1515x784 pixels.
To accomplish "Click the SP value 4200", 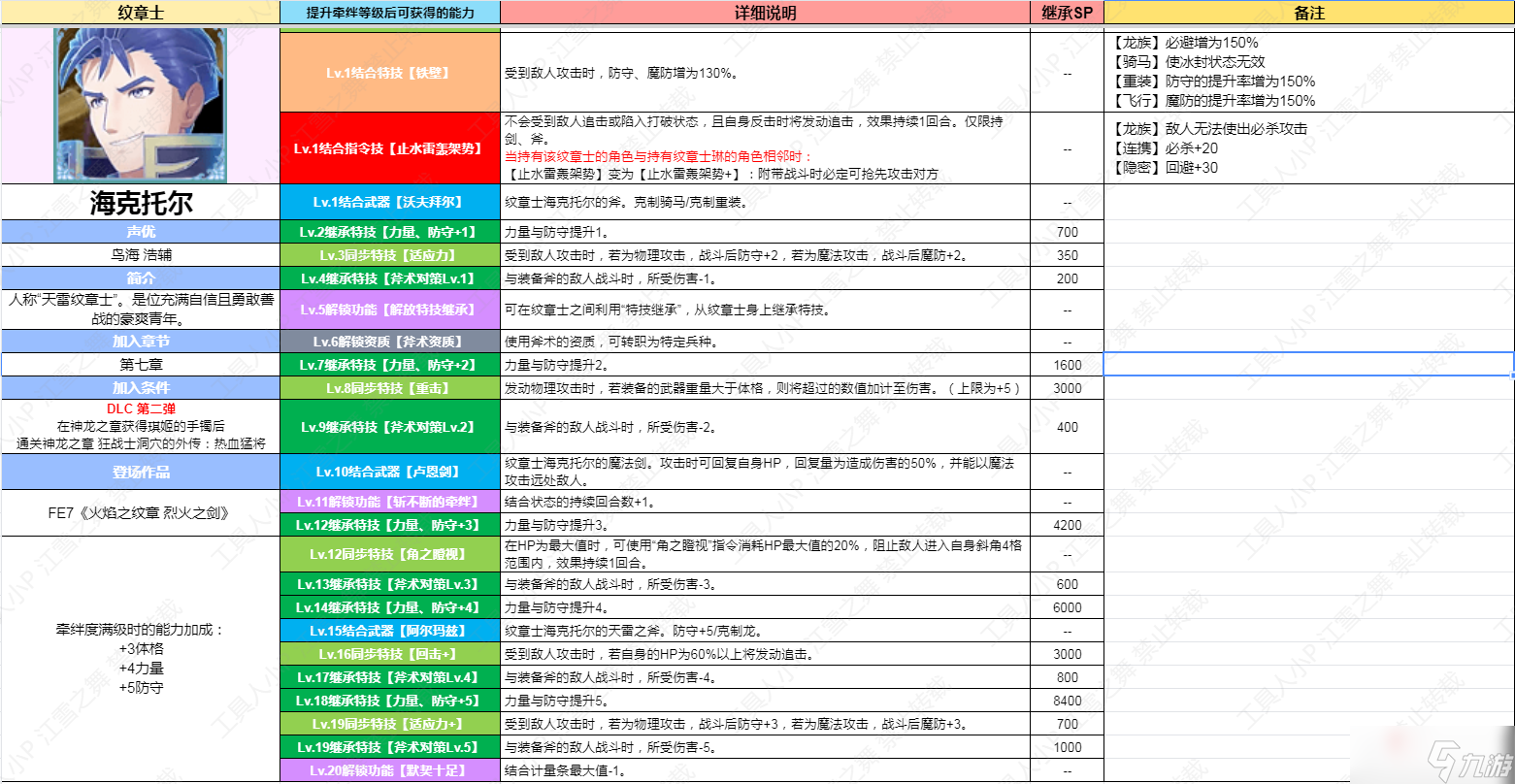I will coord(1067,525).
